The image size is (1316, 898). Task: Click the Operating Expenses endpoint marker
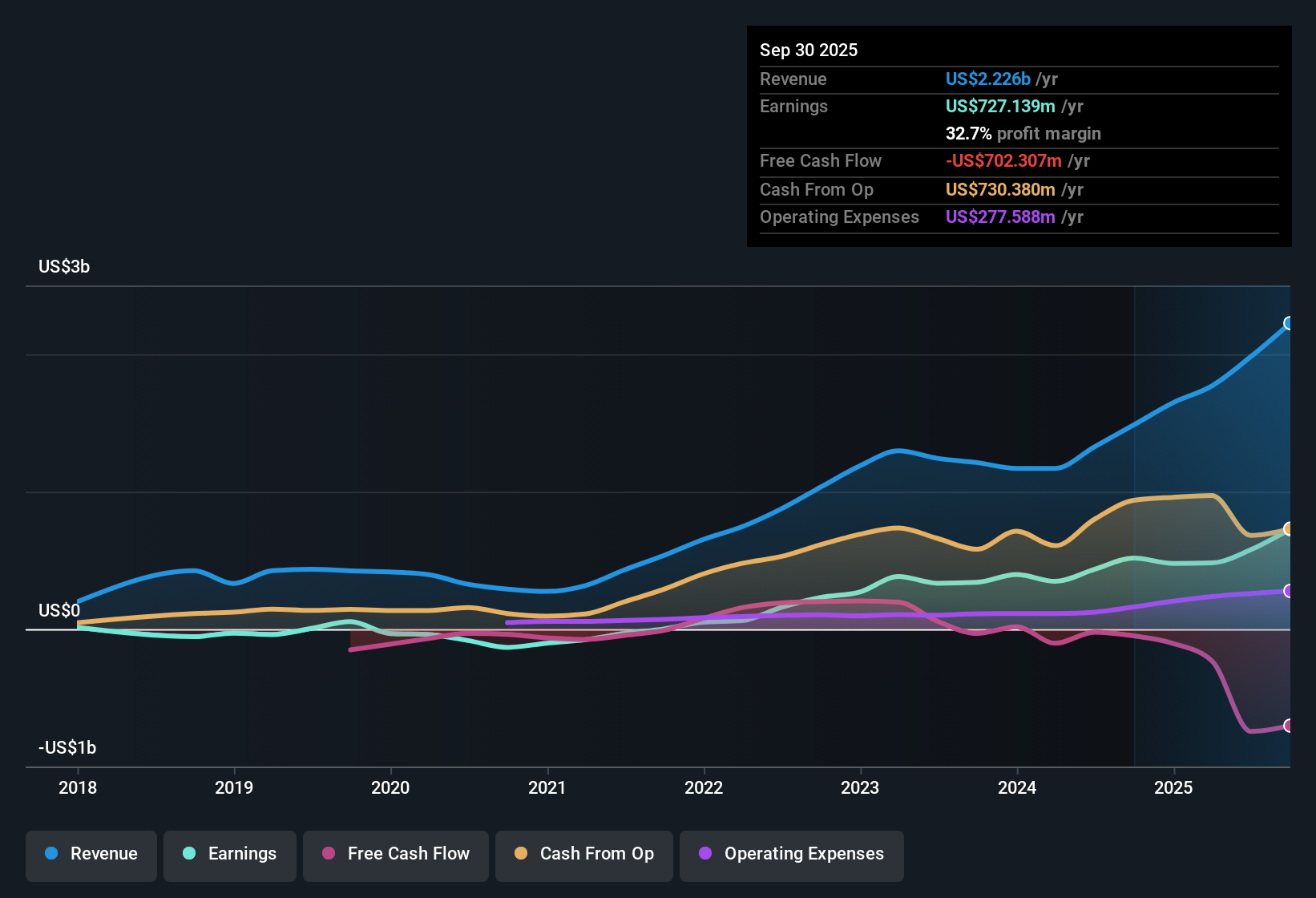pos(1288,591)
